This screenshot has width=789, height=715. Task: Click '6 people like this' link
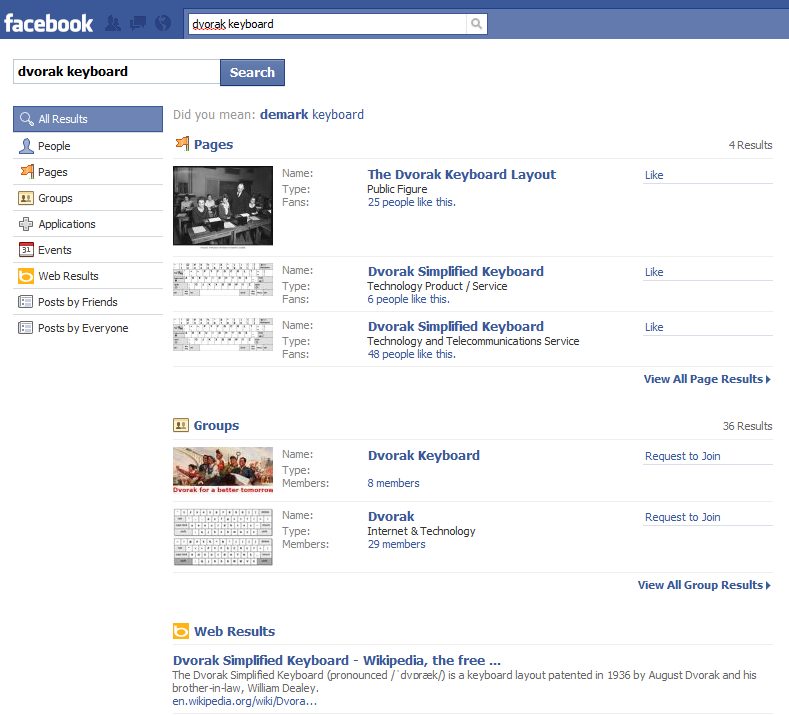[x=408, y=299]
